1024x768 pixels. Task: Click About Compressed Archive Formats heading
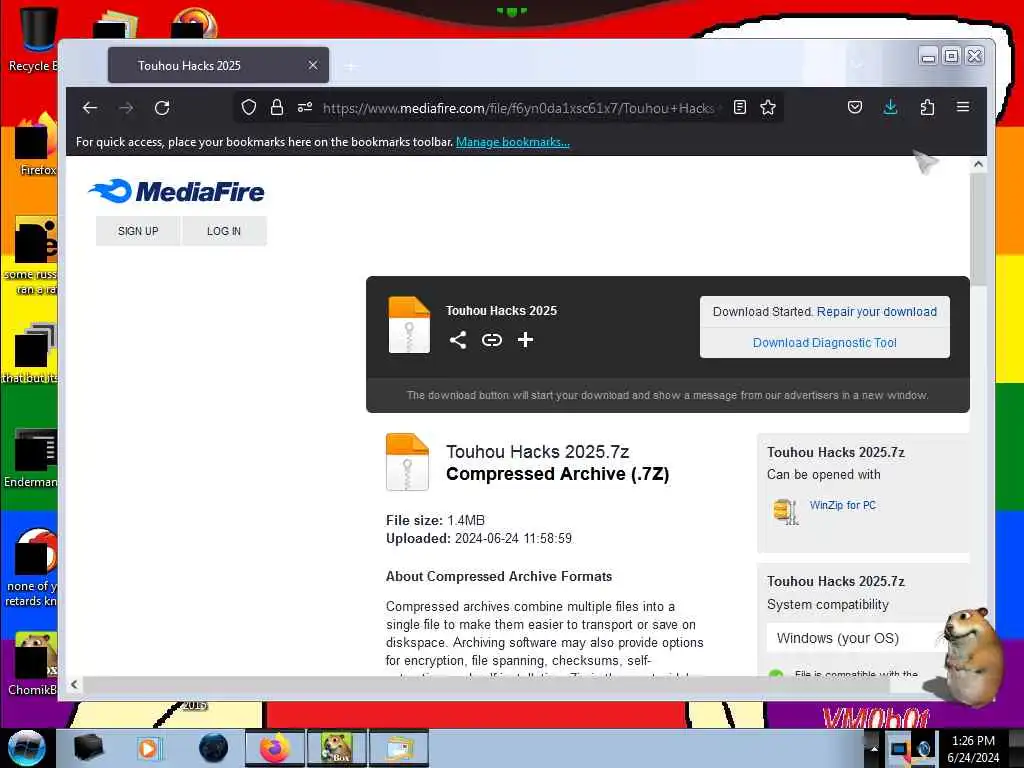coord(499,576)
